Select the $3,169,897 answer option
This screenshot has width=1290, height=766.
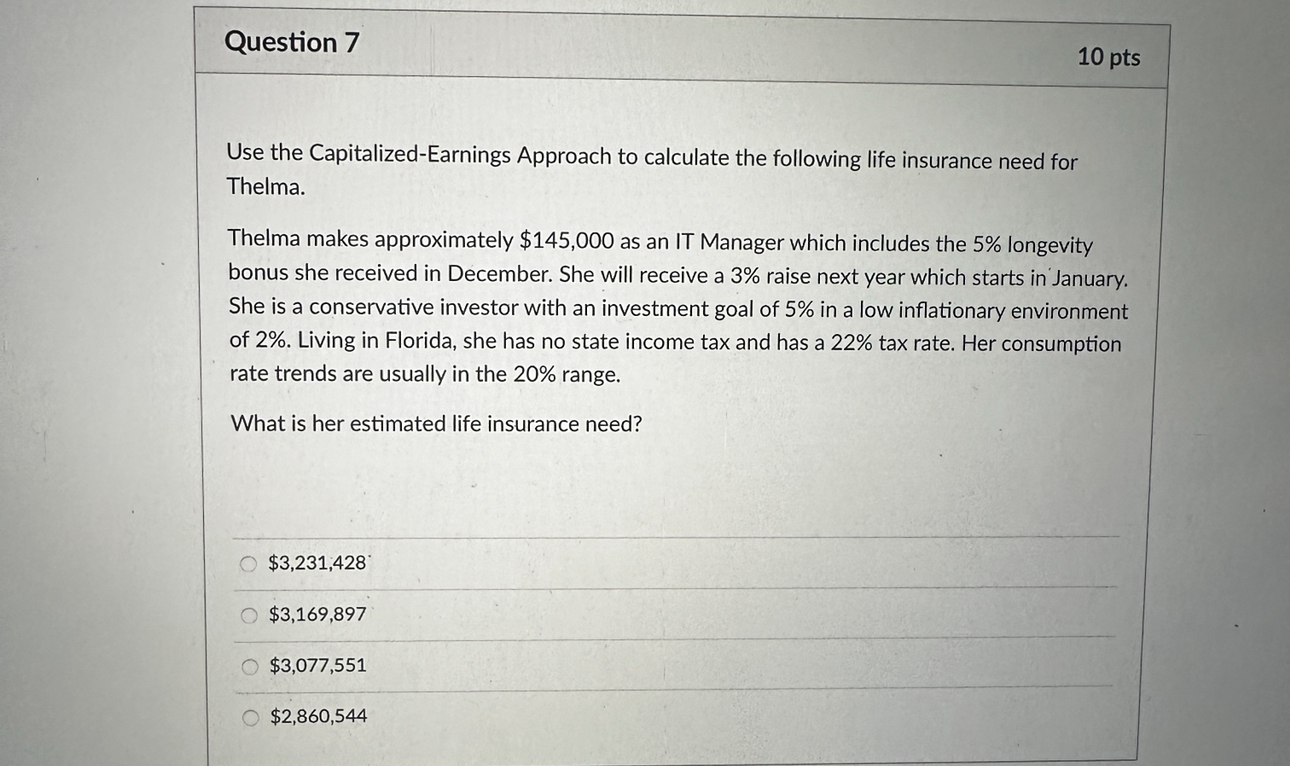[247, 615]
